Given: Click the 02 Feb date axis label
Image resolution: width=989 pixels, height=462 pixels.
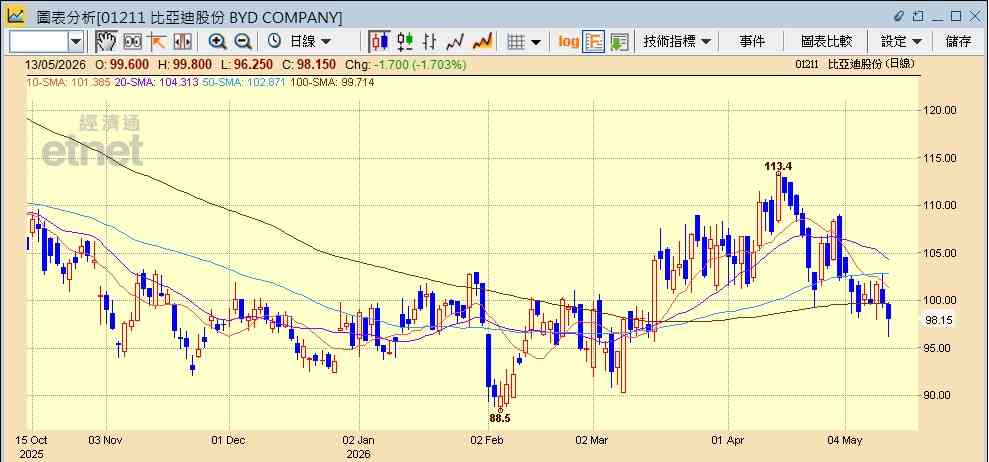Looking at the screenshot, I should pos(488,440).
